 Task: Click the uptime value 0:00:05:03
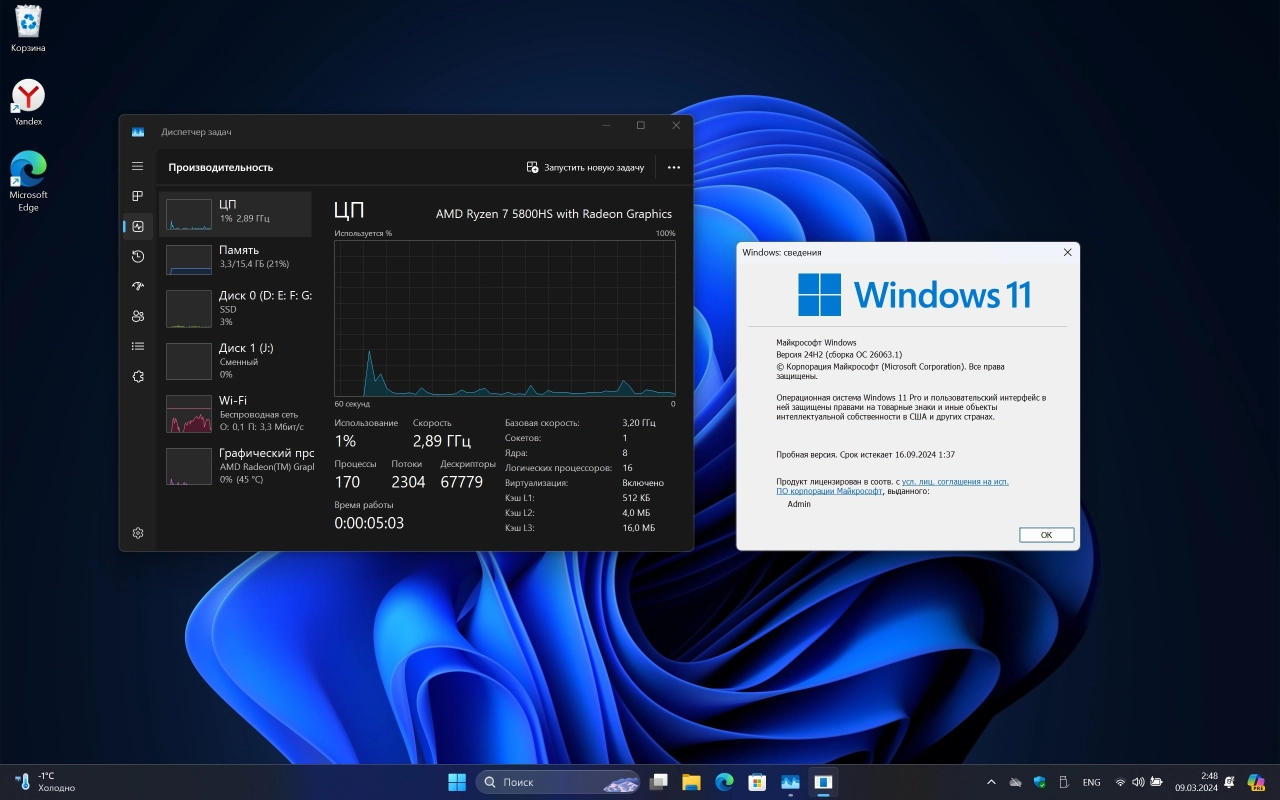(x=369, y=523)
